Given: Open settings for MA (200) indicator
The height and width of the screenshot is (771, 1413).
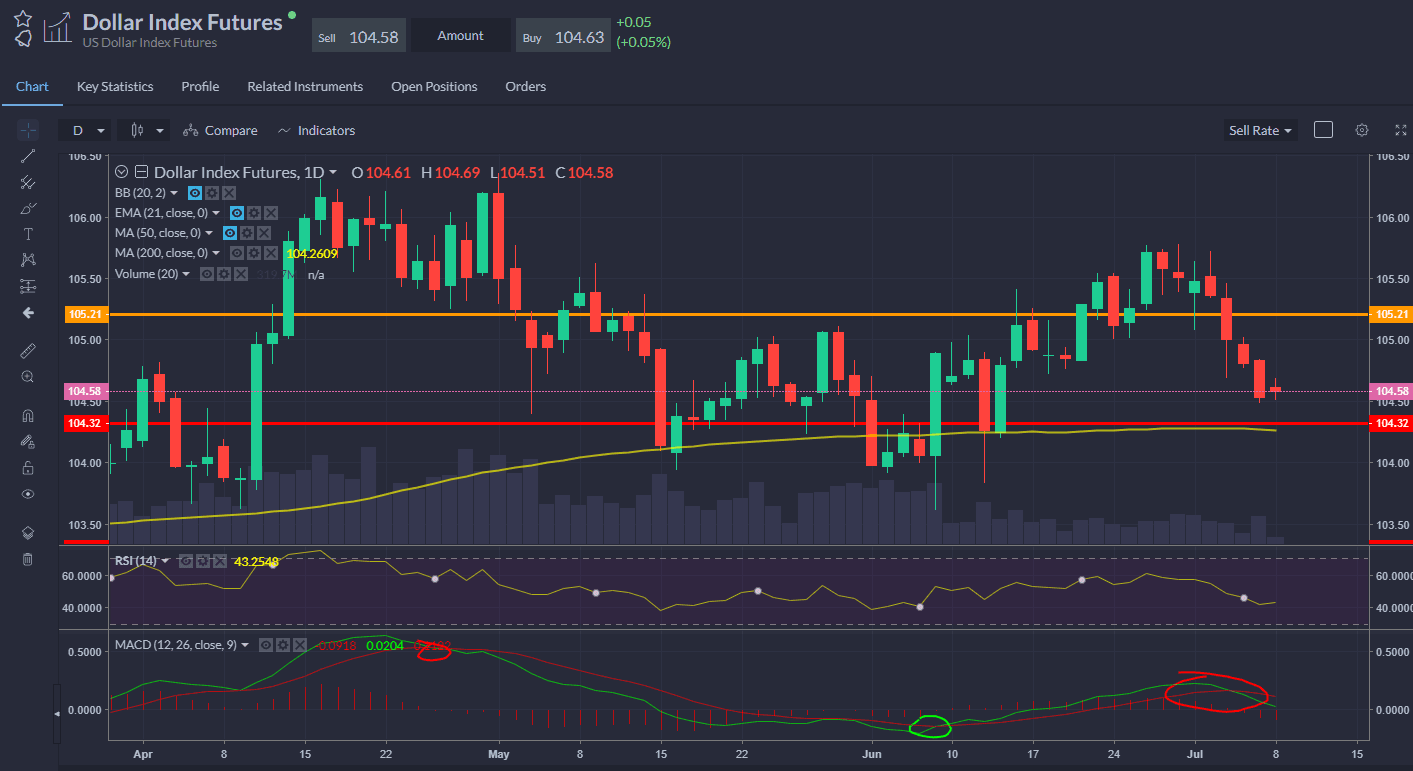Looking at the screenshot, I should [x=254, y=253].
